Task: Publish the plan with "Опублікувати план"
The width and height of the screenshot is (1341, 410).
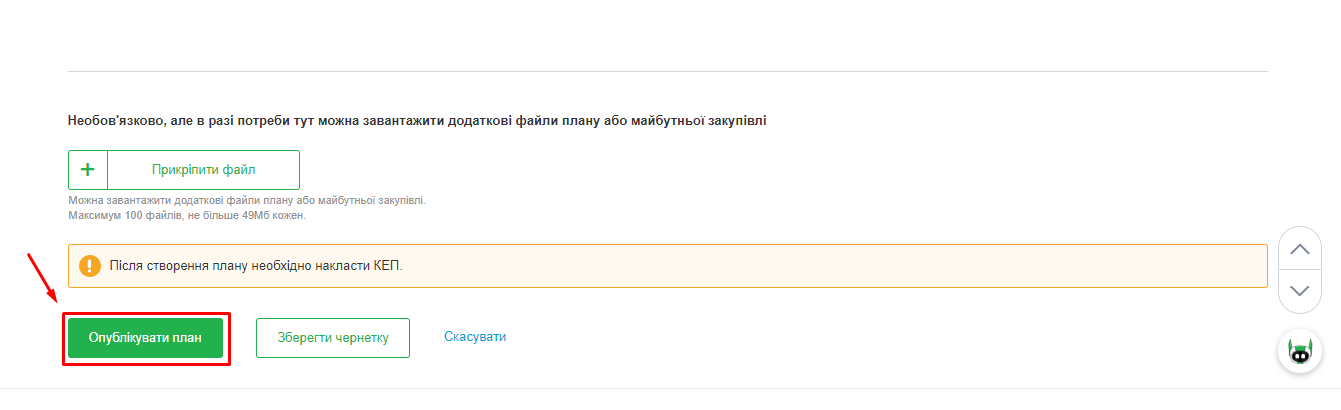Action: pos(146,338)
